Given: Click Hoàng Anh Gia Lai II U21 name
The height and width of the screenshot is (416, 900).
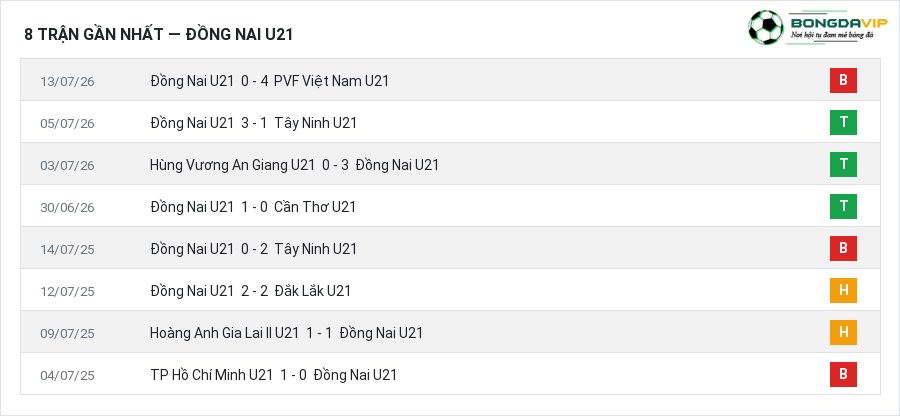Looking at the screenshot, I should pyautogui.click(x=224, y=333).
